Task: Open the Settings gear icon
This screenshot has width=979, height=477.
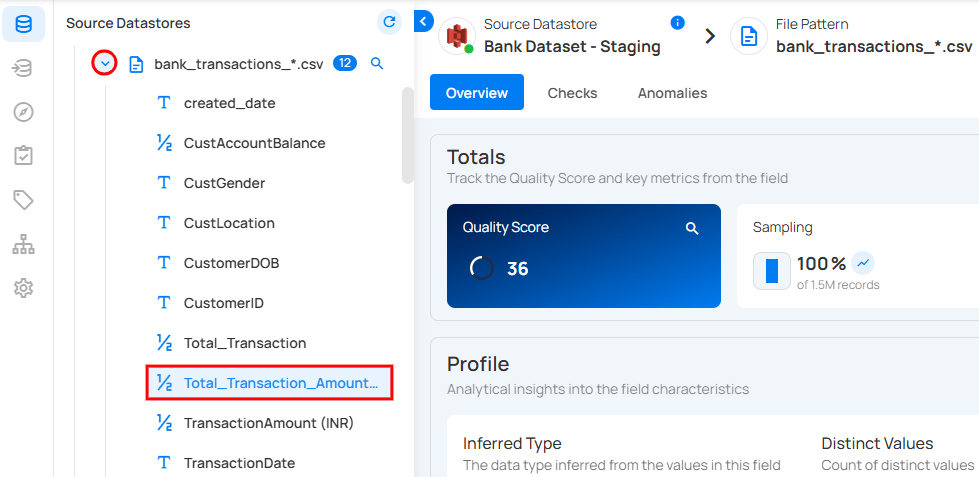Action: click(x=23, y=288)
